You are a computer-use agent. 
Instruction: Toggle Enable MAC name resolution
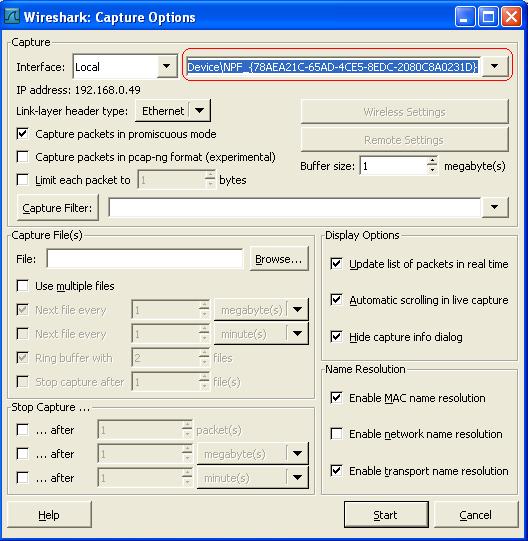click(336, 397)
